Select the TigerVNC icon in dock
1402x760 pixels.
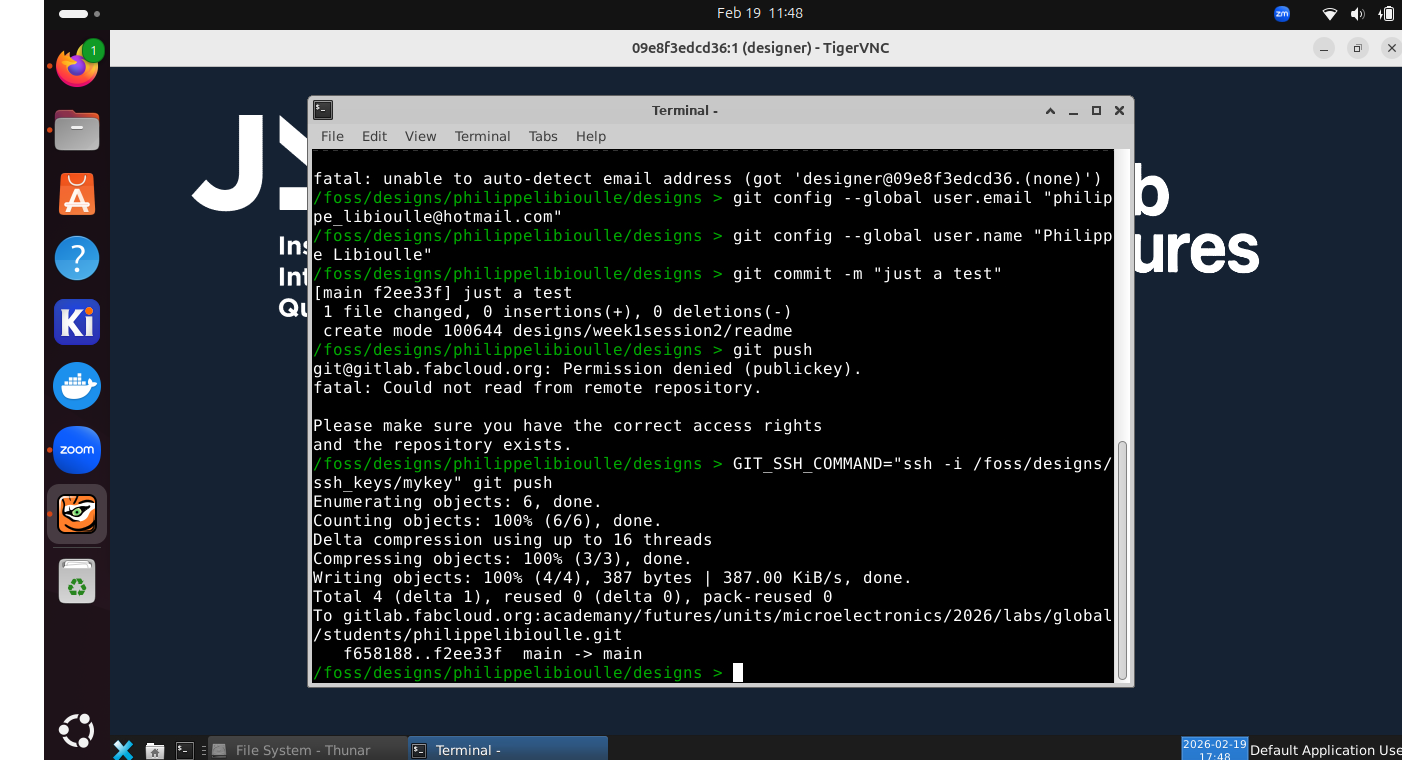[77, 514]
